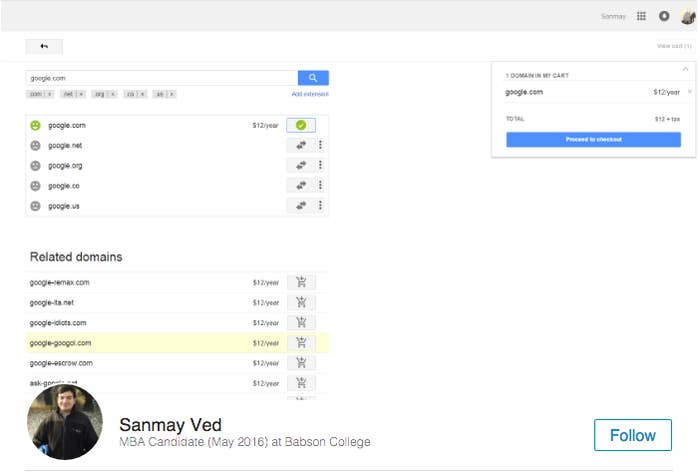This screenshot has height=472, width=700.
Task: Open the account avatar in top right
Action: coord(688,17)
